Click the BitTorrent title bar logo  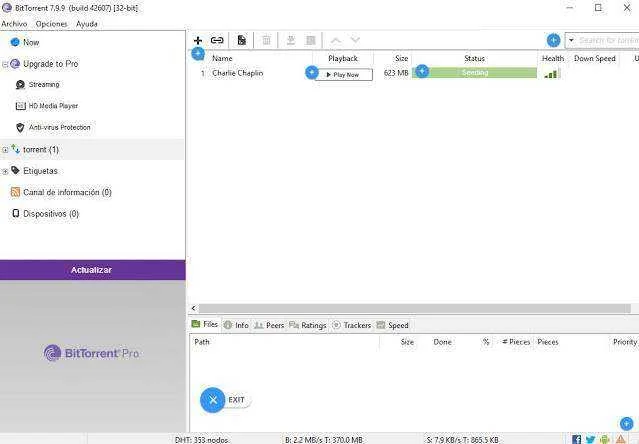[x=7, y=8]
